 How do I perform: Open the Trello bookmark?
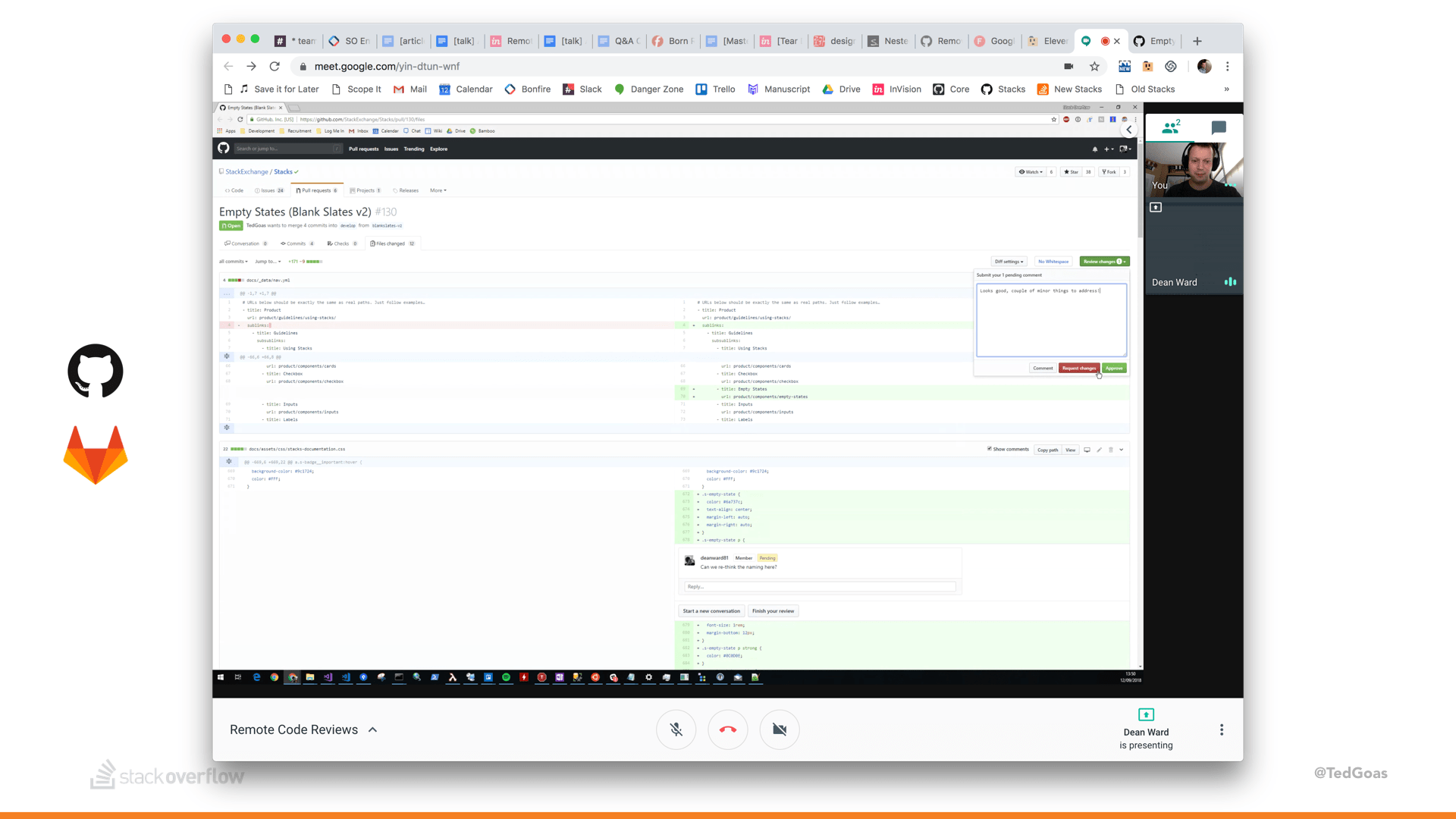tap(715, 89)
